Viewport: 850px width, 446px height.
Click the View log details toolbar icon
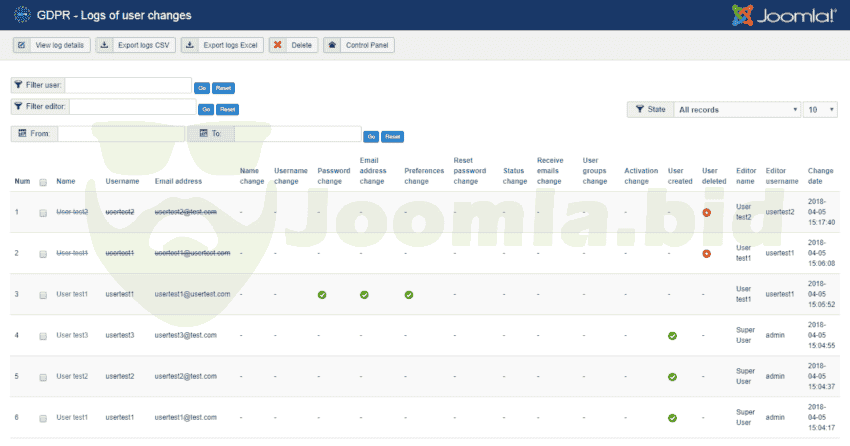(x=23, y=45)
